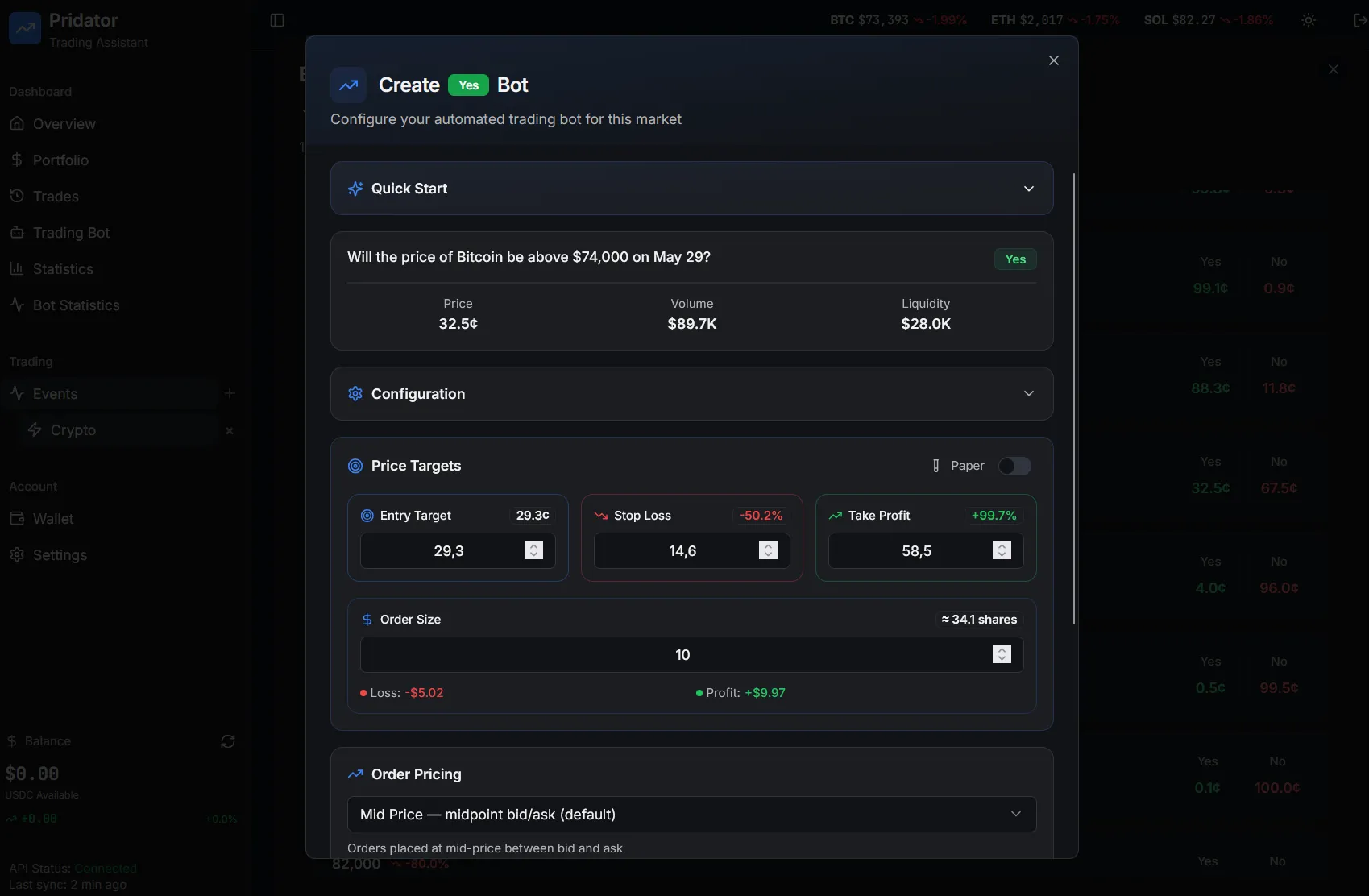Open the Mid Price order pricing dropdown
The image size is (1369, 896).
[x=692, y=815]
